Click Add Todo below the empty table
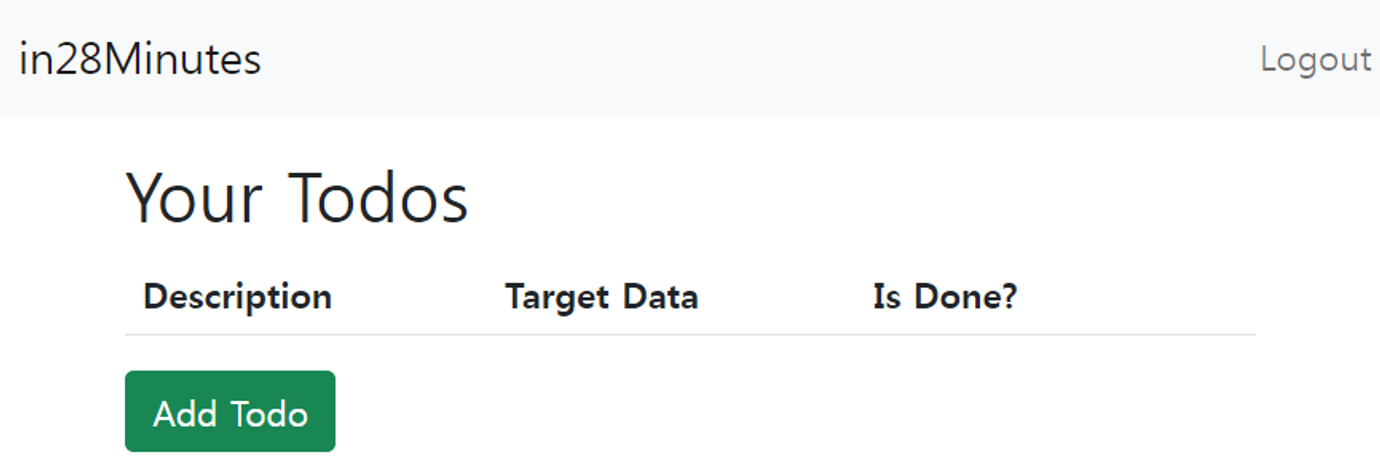The image size is (1380, 474). click(x=230, y=412)
